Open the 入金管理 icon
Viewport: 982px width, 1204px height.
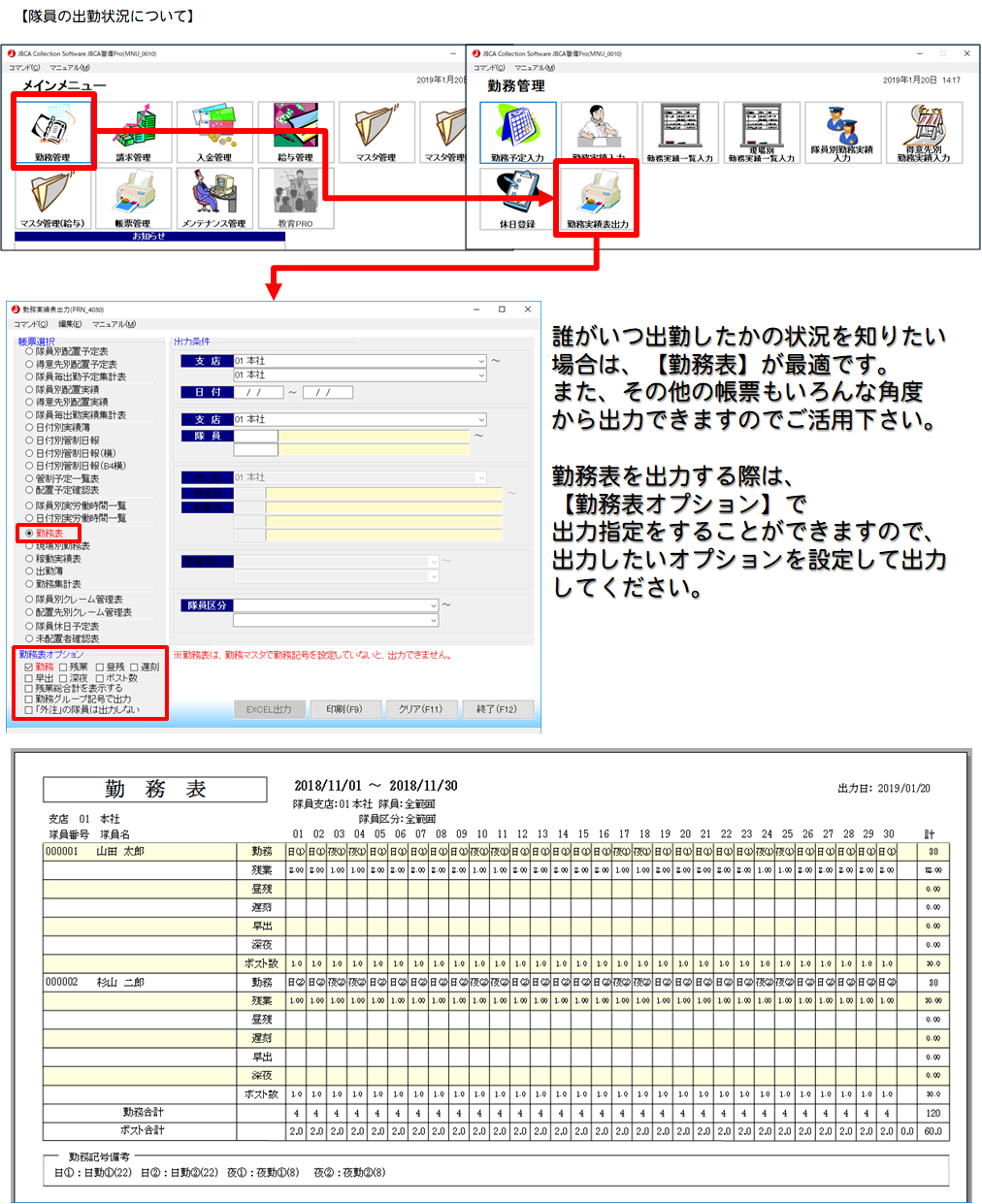click(214, 133)
